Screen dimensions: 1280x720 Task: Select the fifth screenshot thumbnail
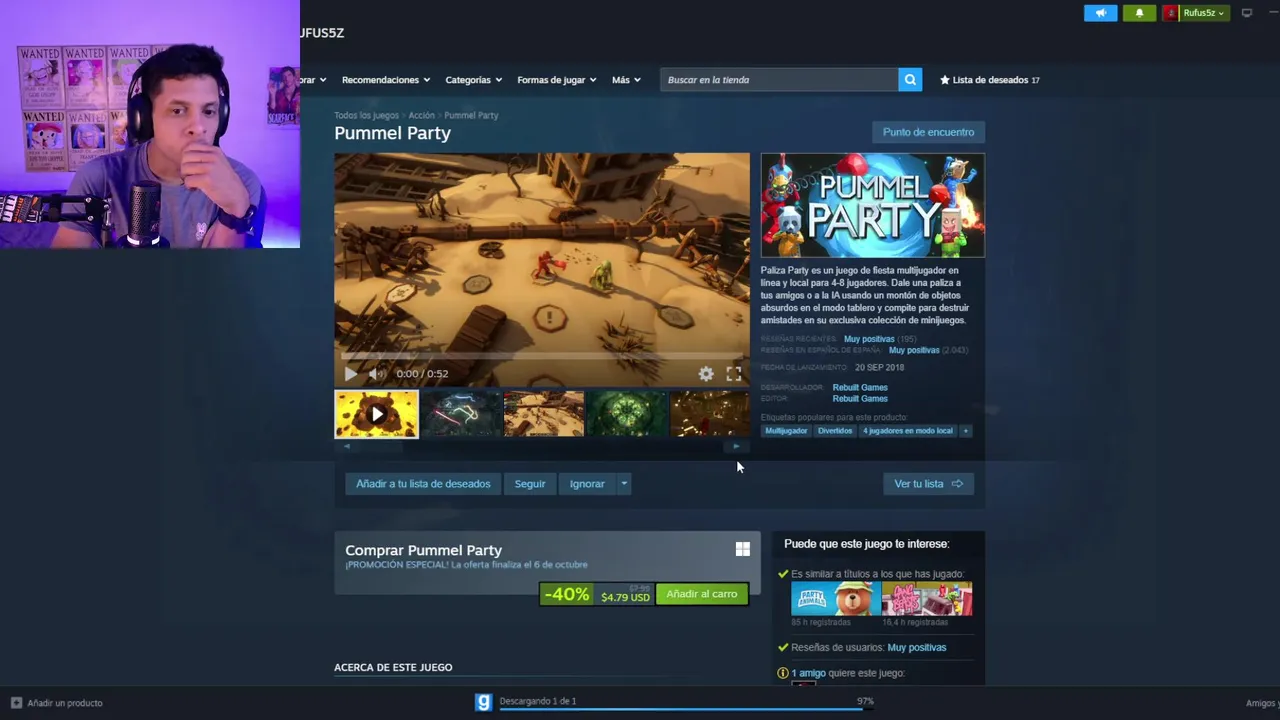click(x=709, y=414)
